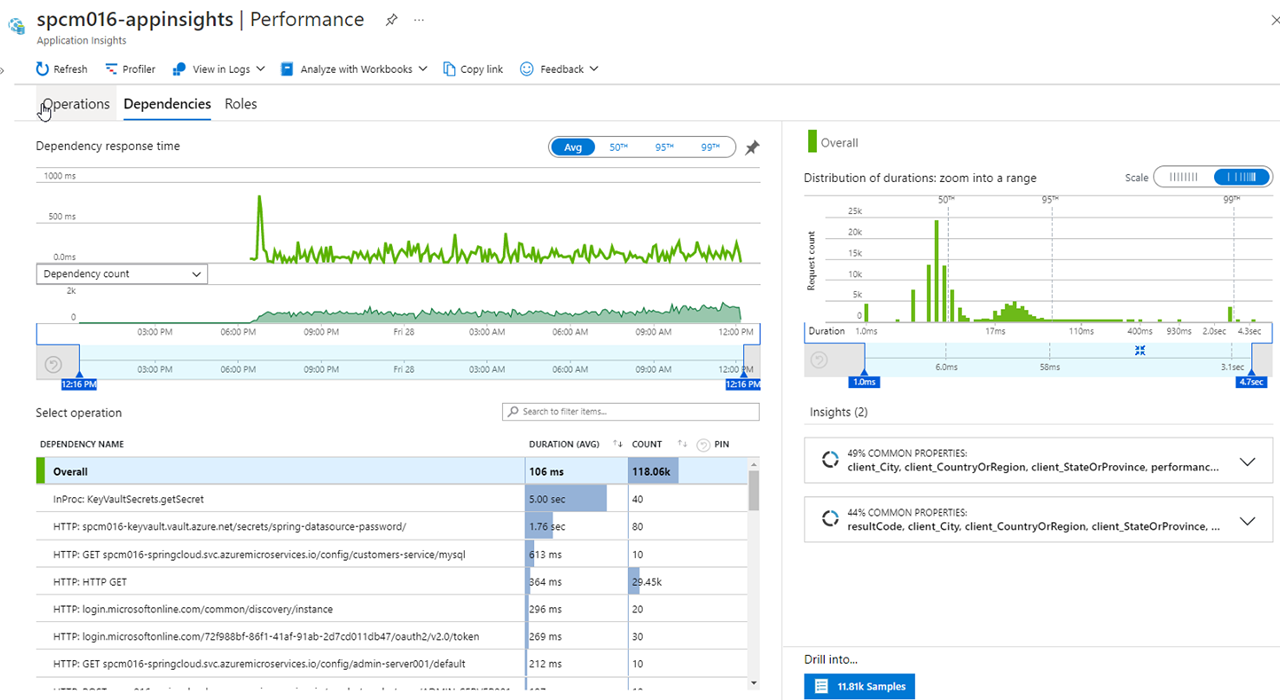Switch to the Roles tab
The width and height of the screenshot is (1280, 700).
click(x=241, y=104)
